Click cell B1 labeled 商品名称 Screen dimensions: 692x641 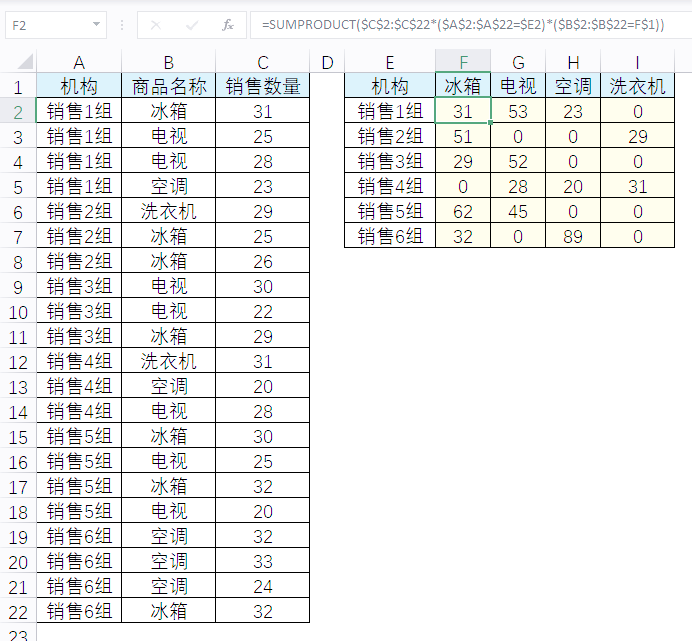pos(169,86)
